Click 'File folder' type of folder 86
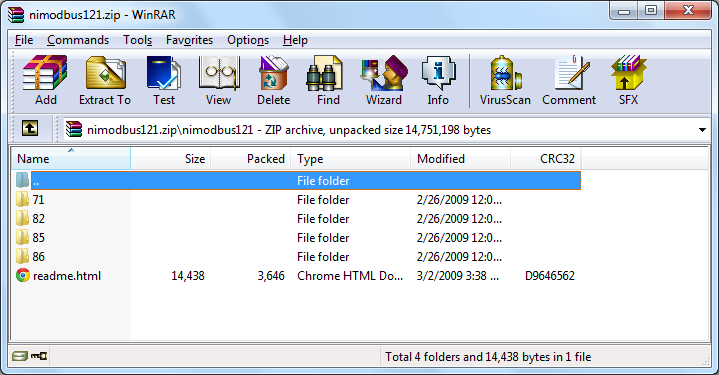 pyautogui.click(x=323, y=256)
